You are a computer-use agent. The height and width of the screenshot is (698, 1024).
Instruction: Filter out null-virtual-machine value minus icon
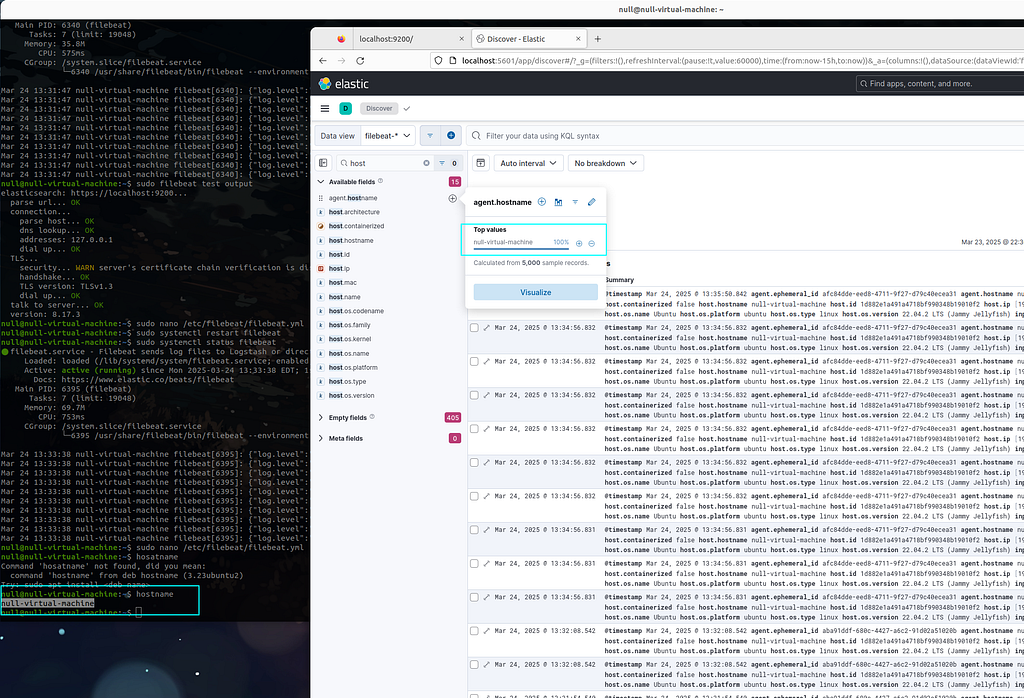592,244
